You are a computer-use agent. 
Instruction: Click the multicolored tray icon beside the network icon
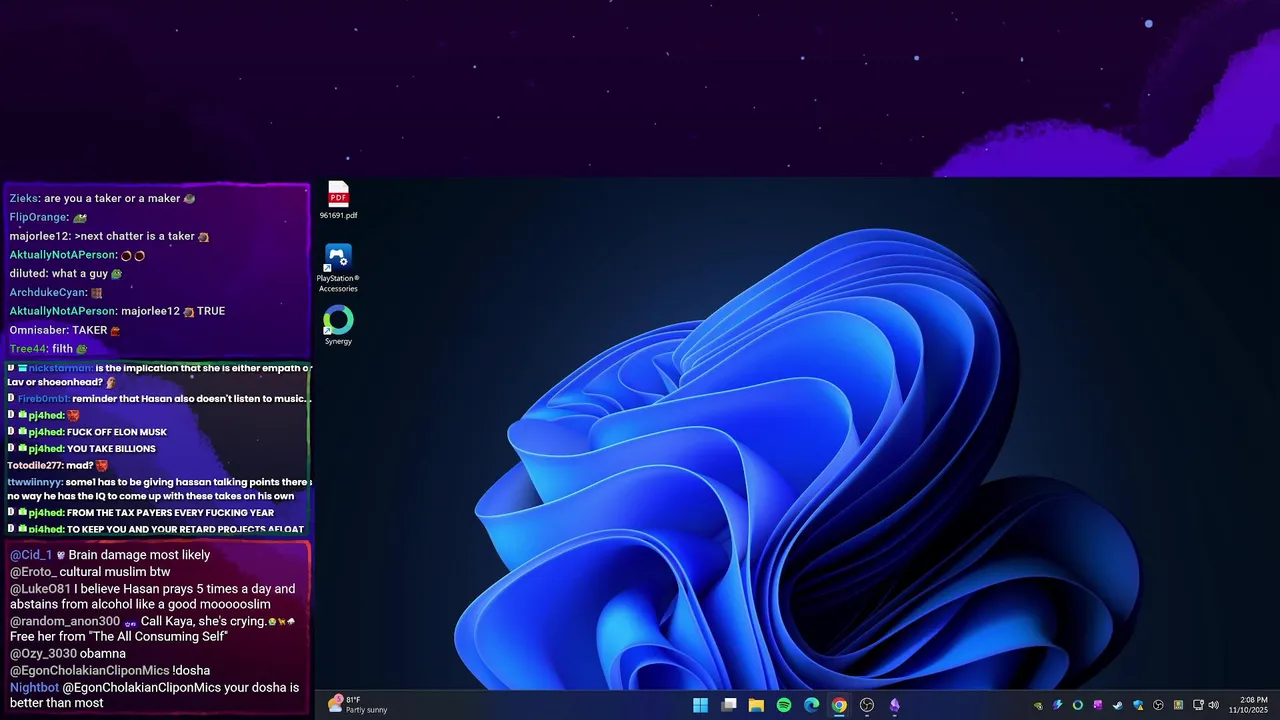pyautogui.click(x=1178, y=705)
